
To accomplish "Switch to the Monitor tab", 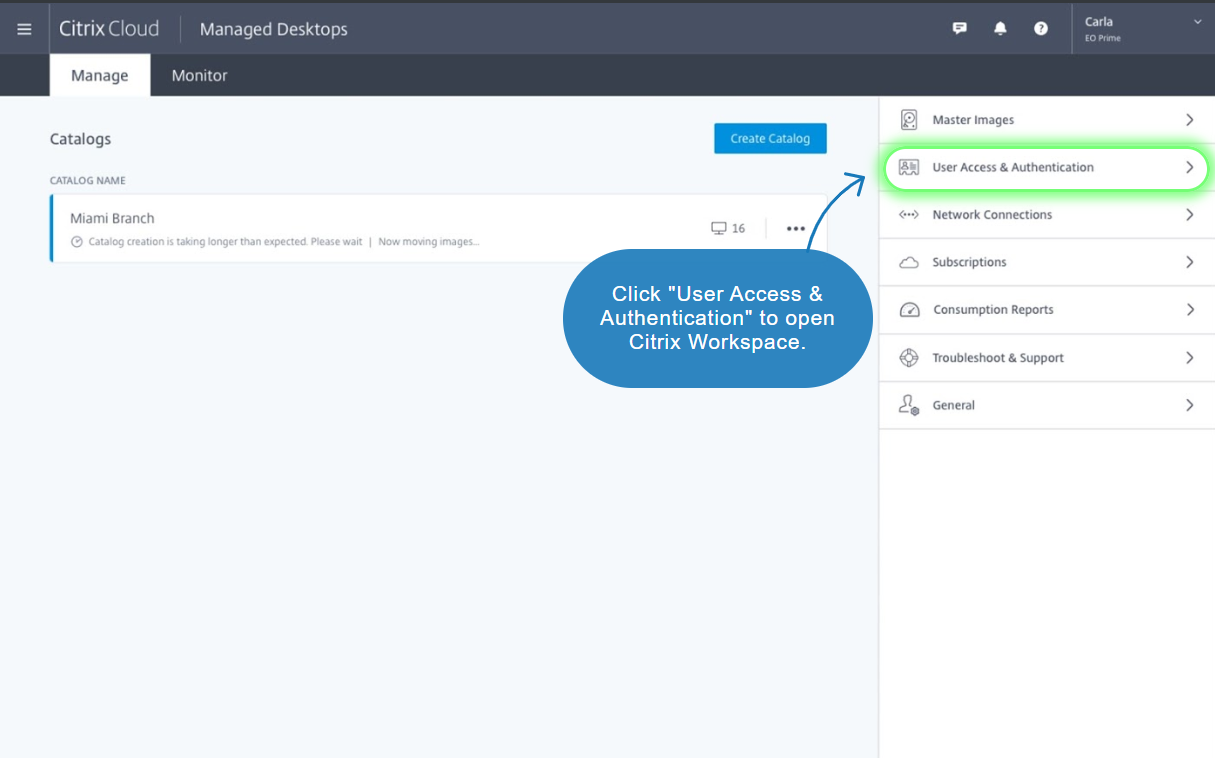I will point(199,75).
